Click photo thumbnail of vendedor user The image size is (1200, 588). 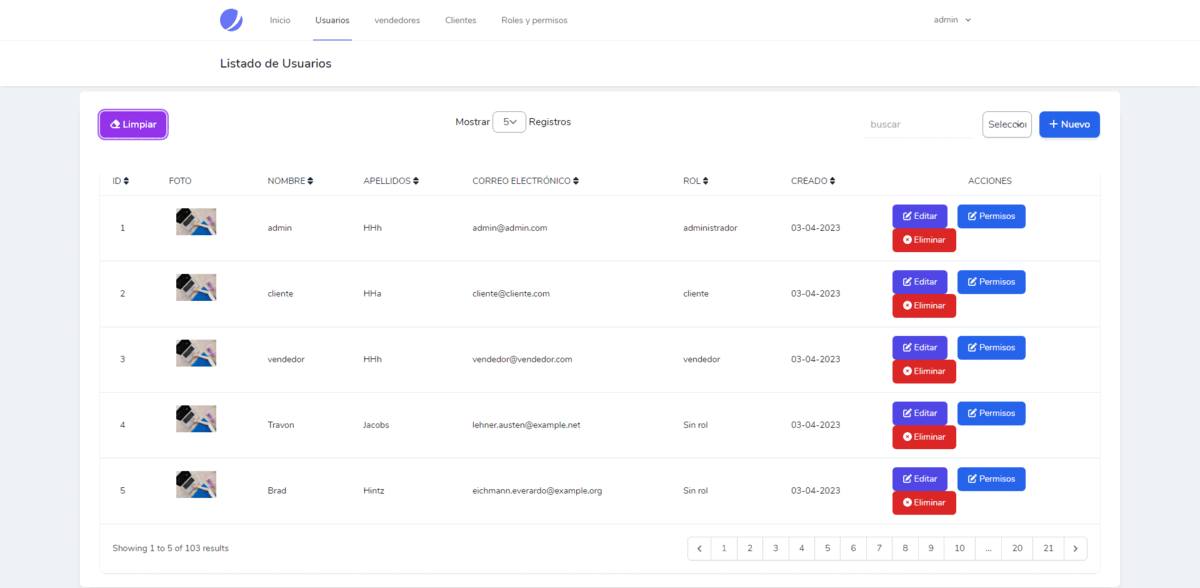(196, 353)
